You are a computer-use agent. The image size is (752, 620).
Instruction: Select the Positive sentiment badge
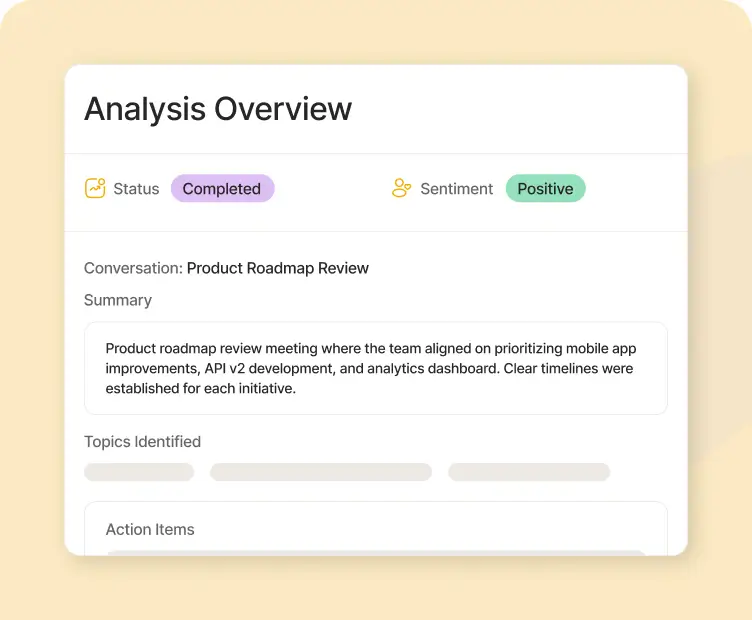coord(545,188)
